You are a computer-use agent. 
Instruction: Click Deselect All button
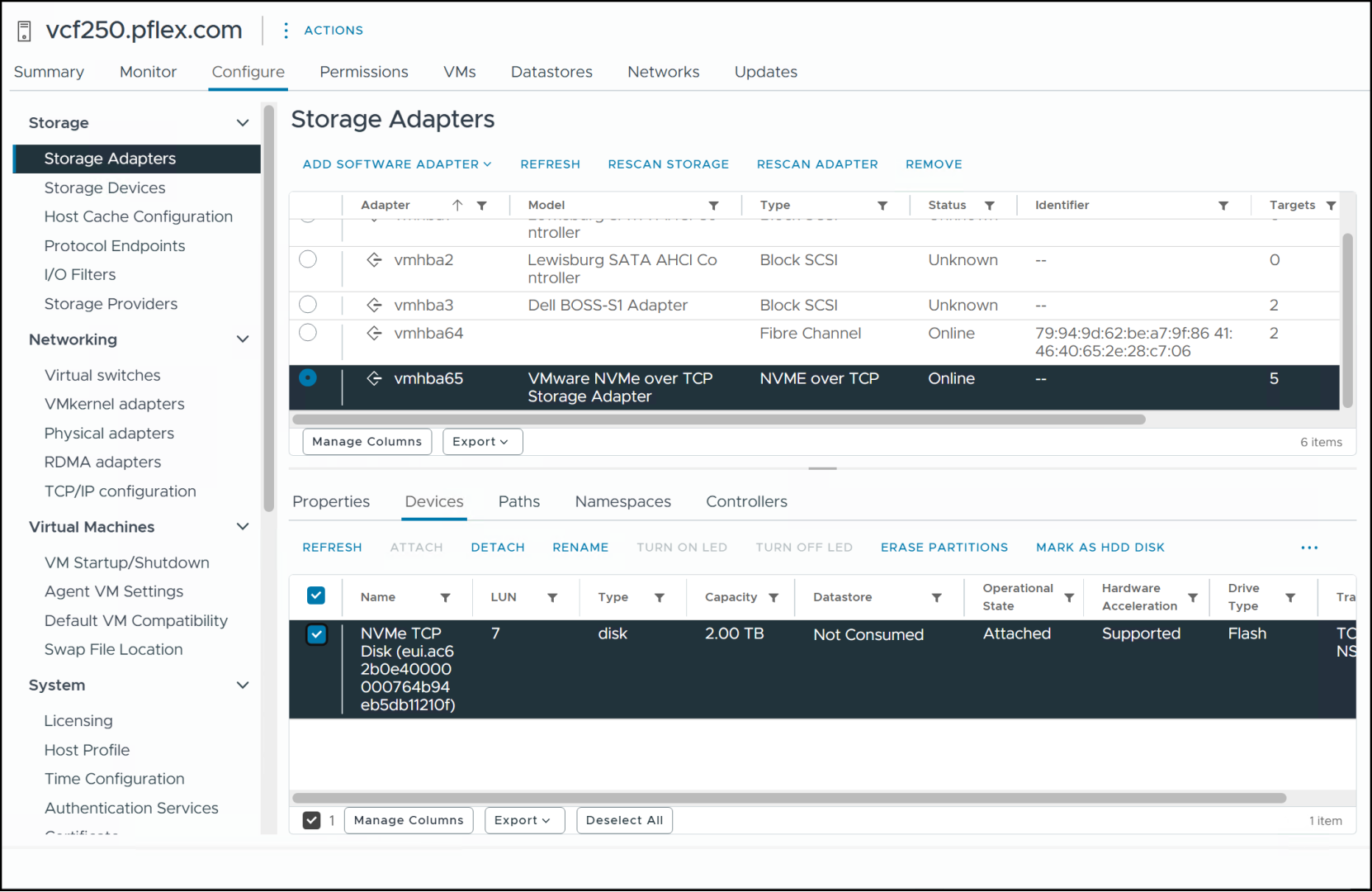625,820
